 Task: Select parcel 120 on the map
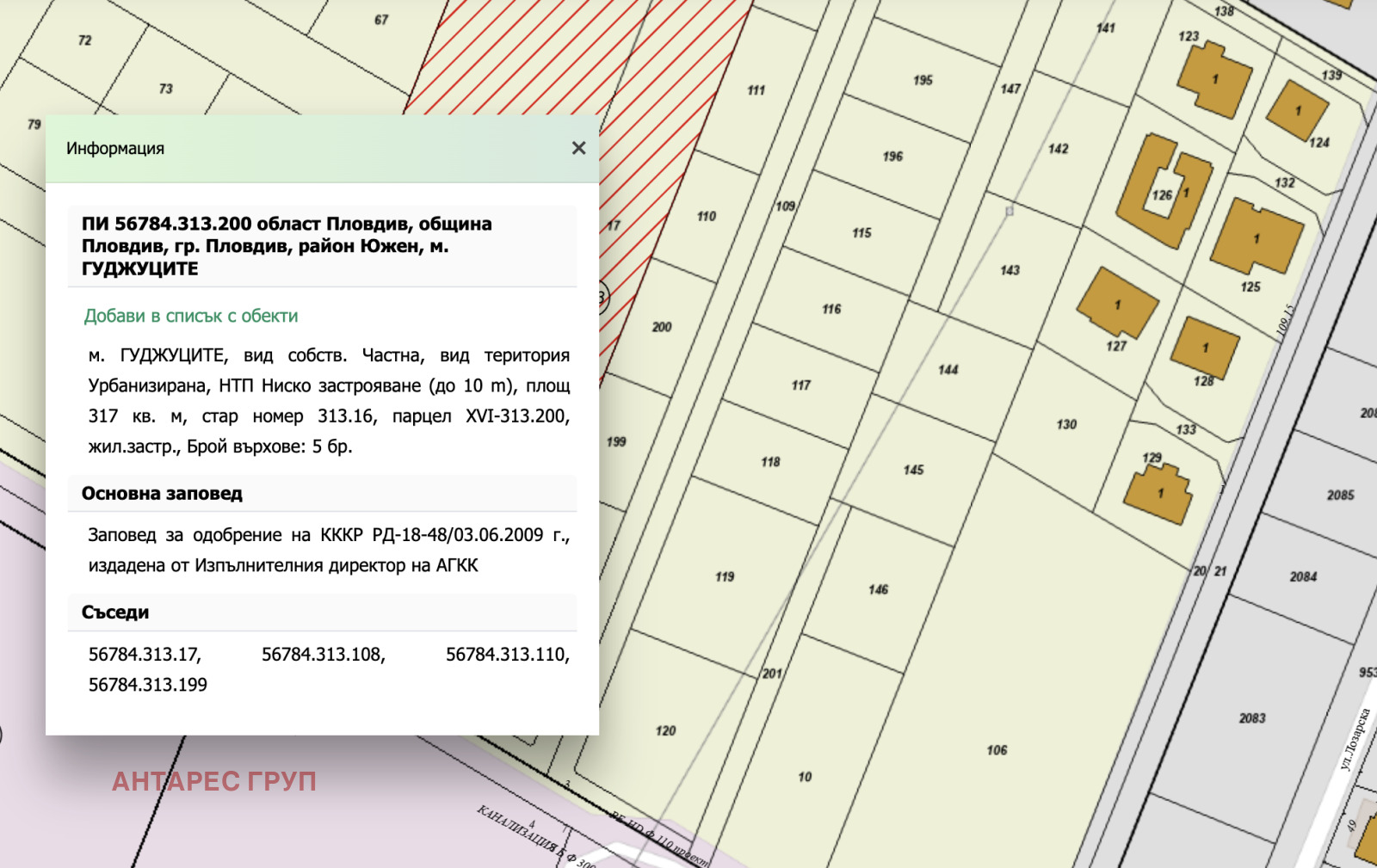(x=665, y=730)
